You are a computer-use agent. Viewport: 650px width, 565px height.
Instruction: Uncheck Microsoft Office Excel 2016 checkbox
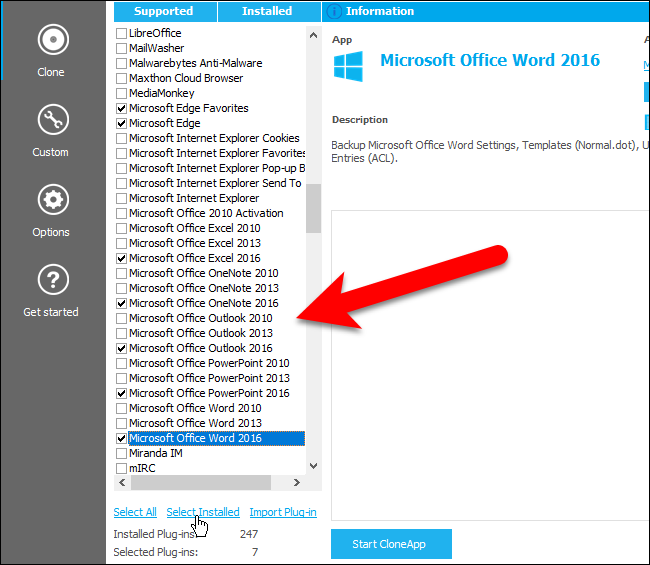(x=121, y=258)
